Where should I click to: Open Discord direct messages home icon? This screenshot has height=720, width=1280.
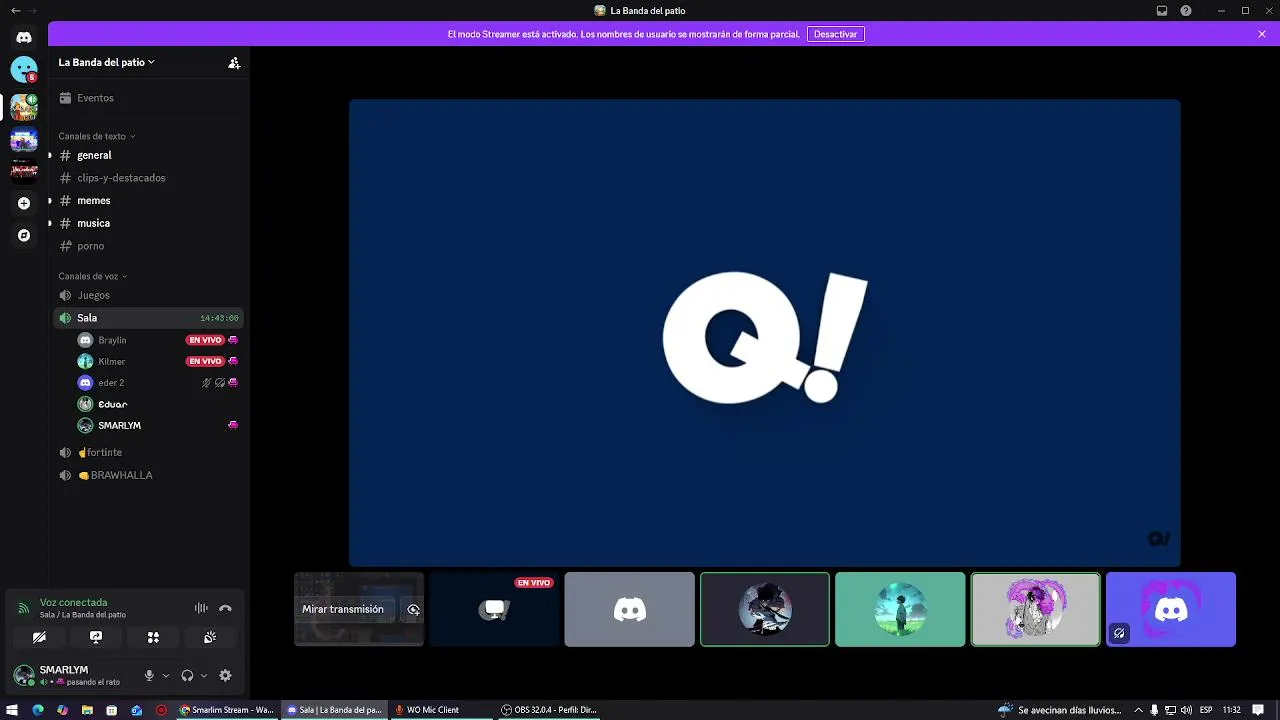24,37
